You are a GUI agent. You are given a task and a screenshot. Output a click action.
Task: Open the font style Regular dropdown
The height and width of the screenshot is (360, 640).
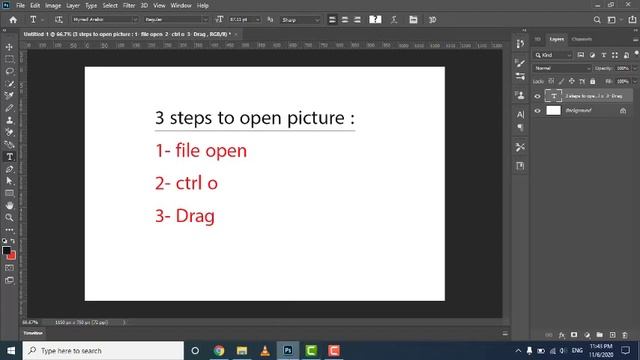pos(176,20)
